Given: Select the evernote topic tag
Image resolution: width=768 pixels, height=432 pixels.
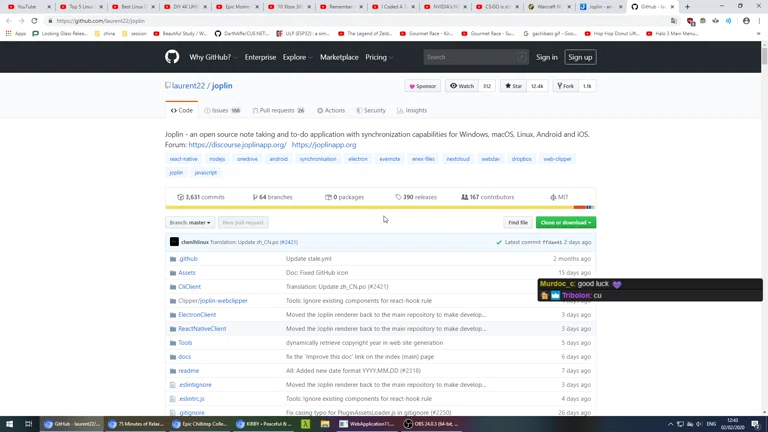Looking at the screenshot, I should (389, 159).
